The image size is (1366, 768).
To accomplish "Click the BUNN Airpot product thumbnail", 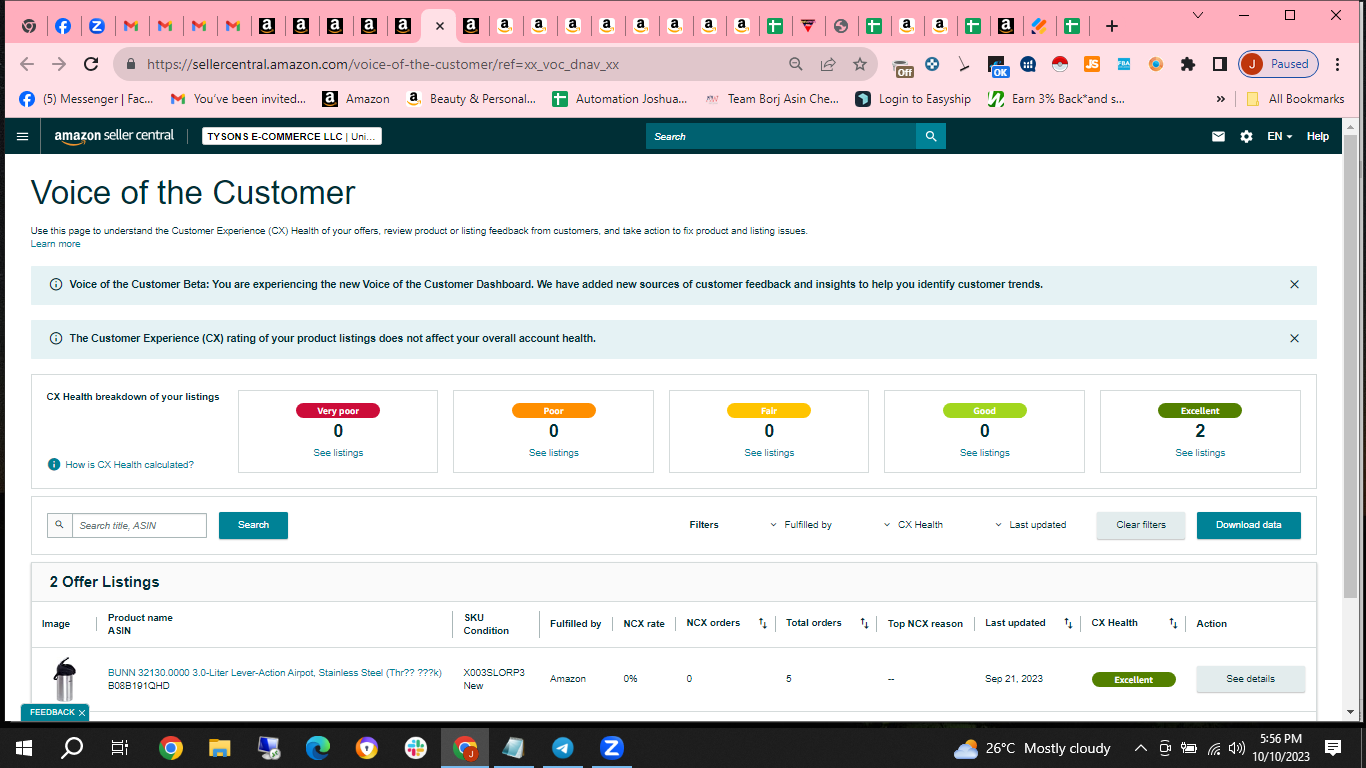I will pyautogui.click(x=64, y=680).
